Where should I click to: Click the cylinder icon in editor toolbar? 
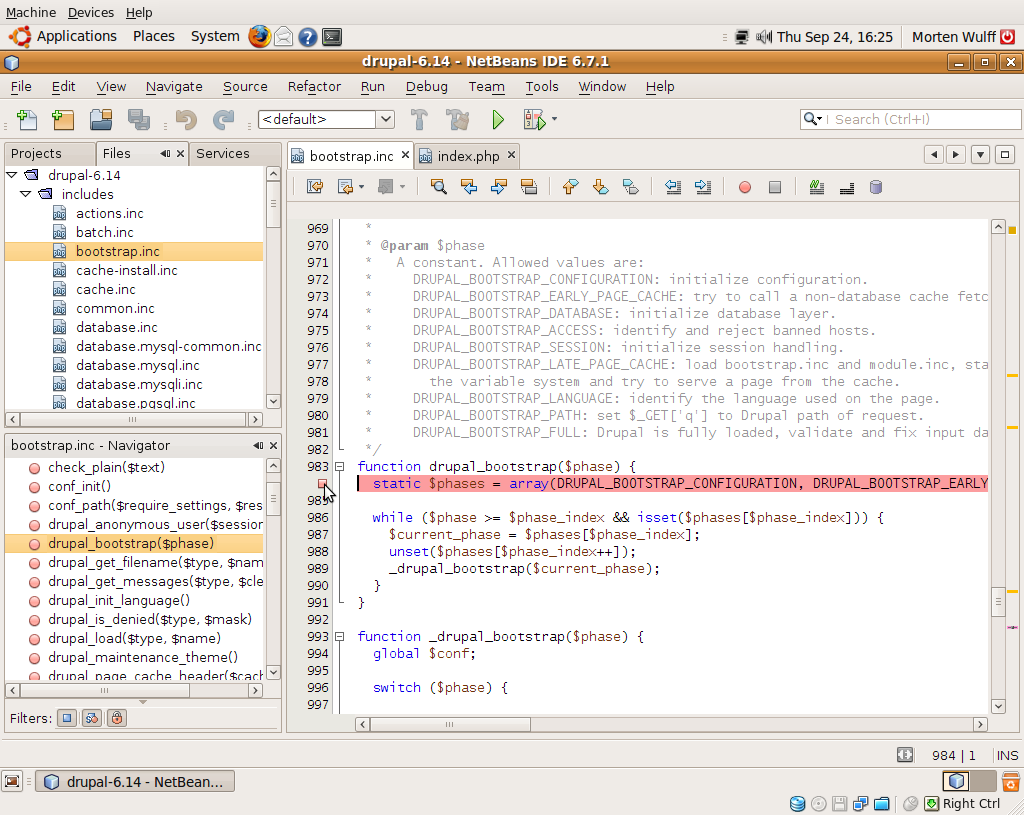tap(876, 187)
